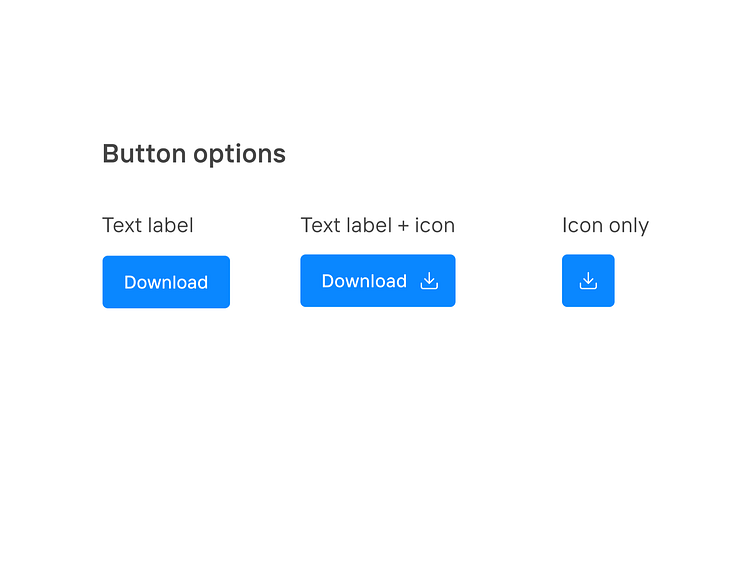Click 'icon' in the 'Text label + icon' caption

(x=435, y=225)
